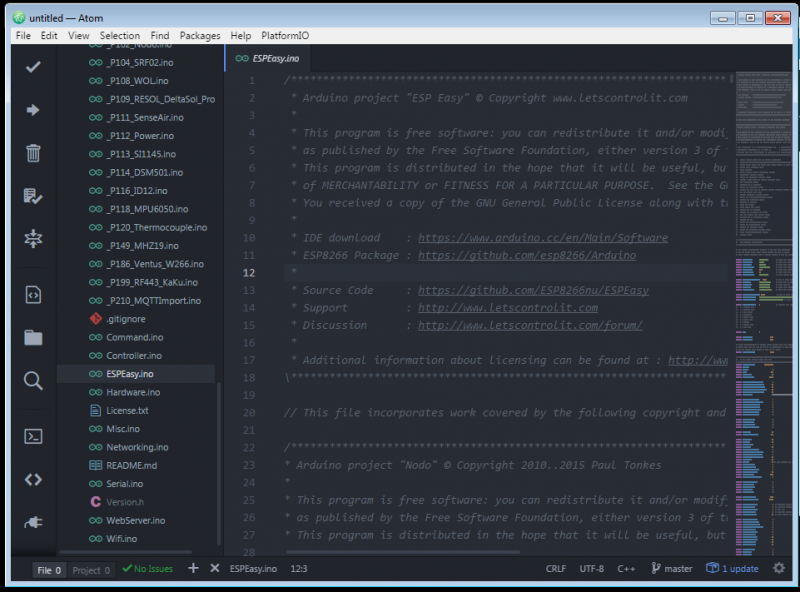Click the UTF-8 encoding selector
The height and width of the screenshot is (592, 800).
591,569
